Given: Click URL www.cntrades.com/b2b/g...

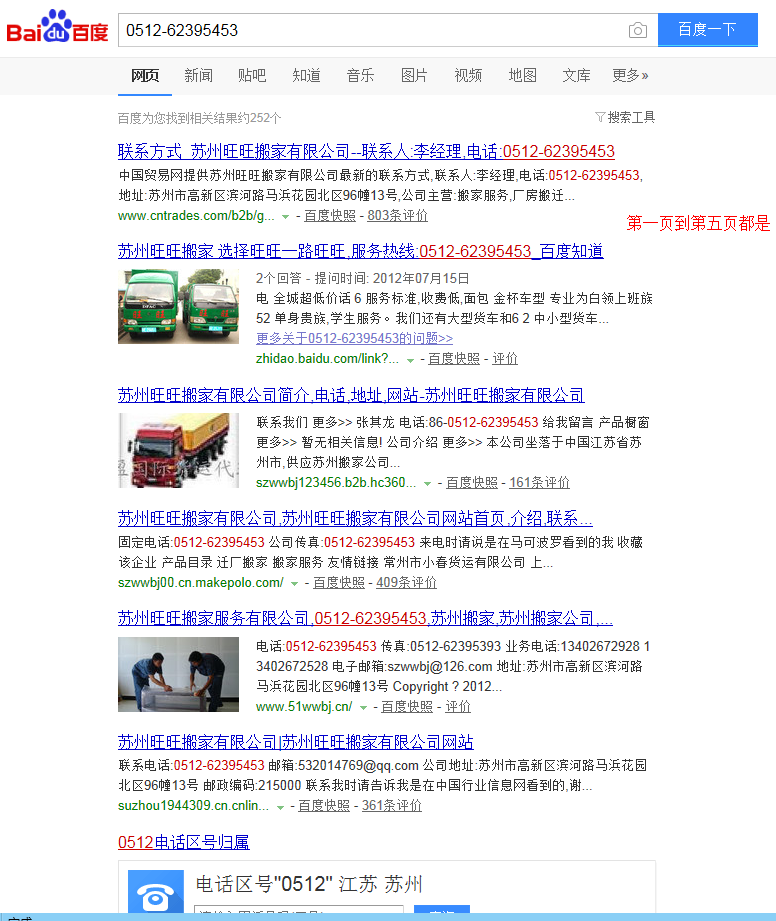Looking at the screenshot, I should 196,216.
